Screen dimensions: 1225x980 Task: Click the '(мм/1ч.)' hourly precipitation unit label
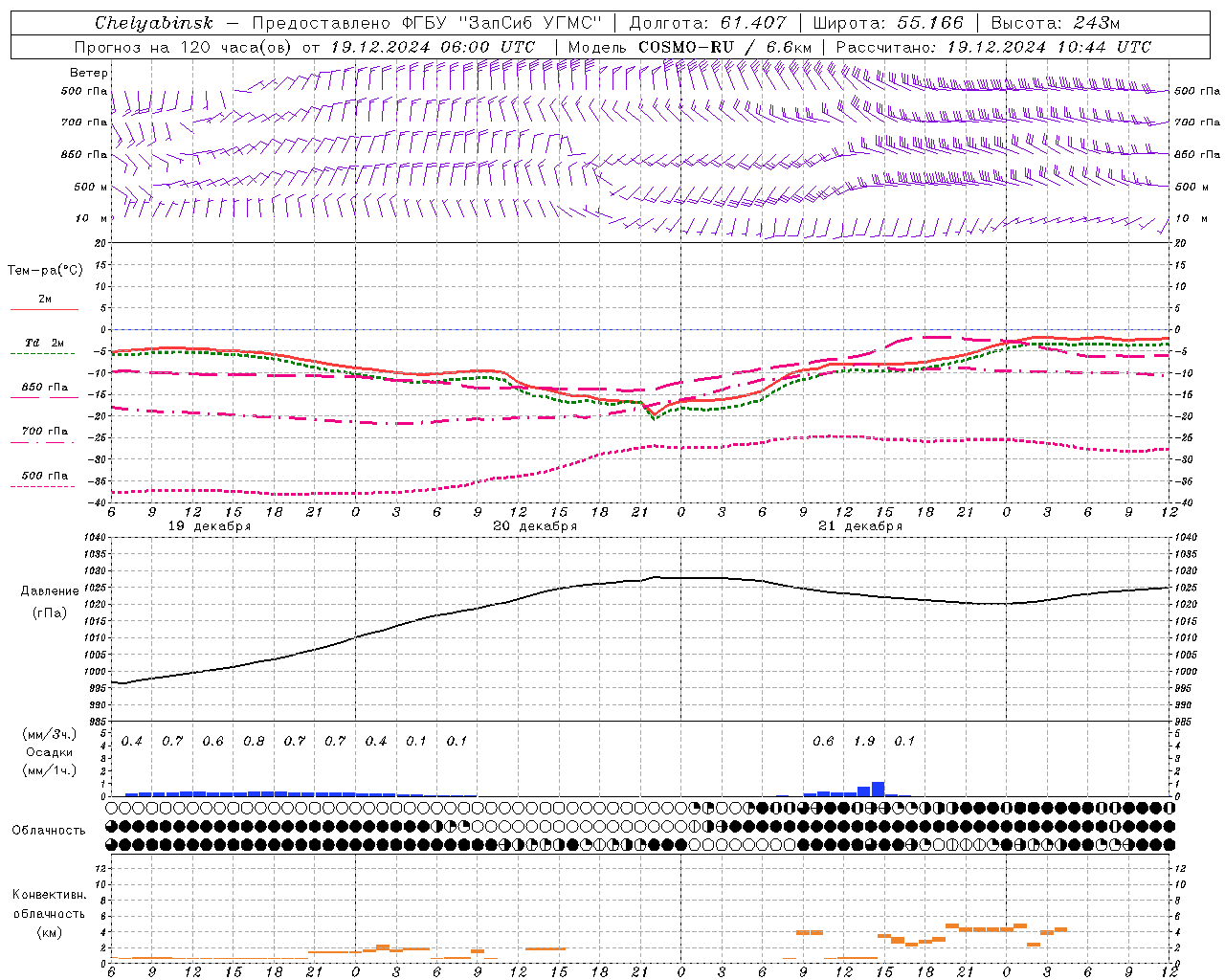[x=50, y=770]
